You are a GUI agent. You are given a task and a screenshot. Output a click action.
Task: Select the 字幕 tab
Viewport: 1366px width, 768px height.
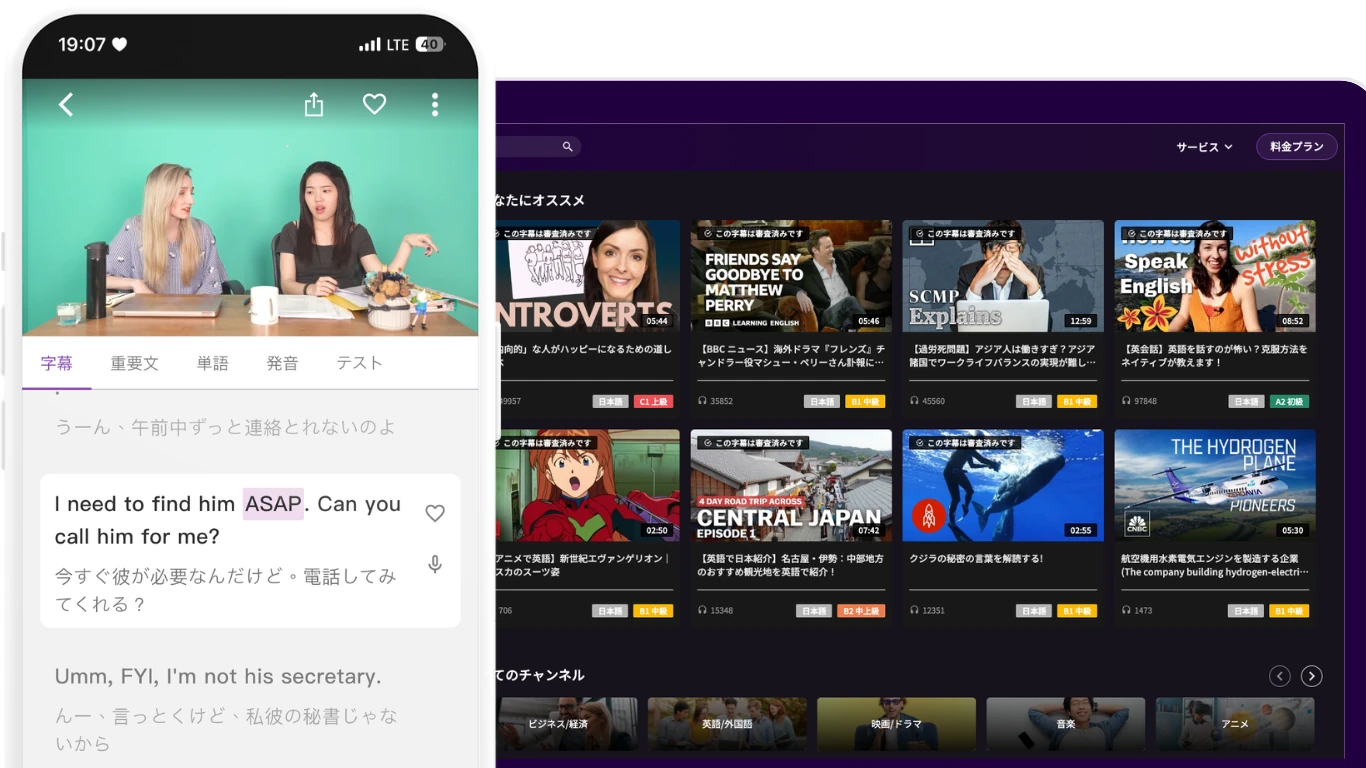(57, 363)
